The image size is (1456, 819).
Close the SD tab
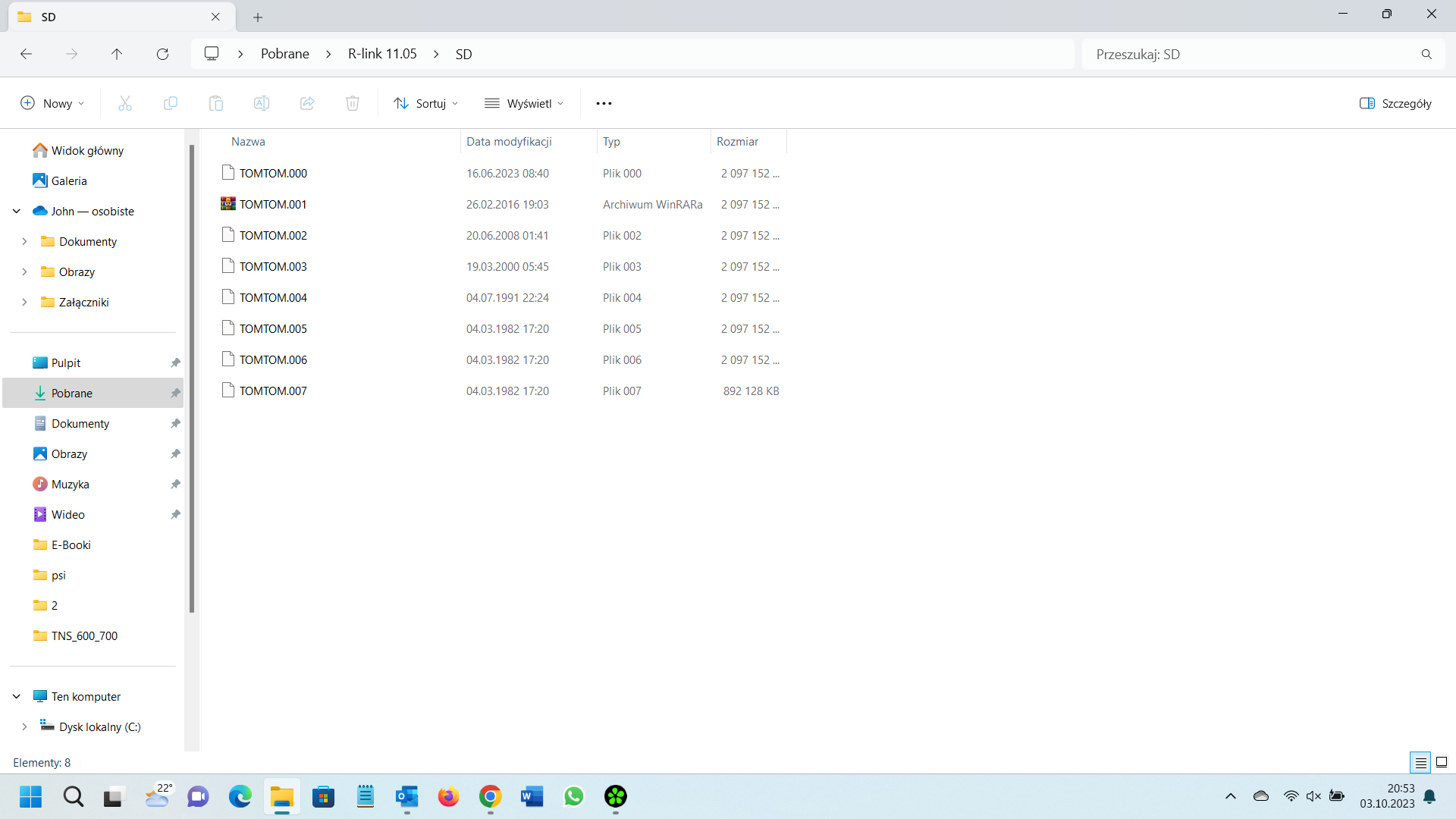click(215, 17)
